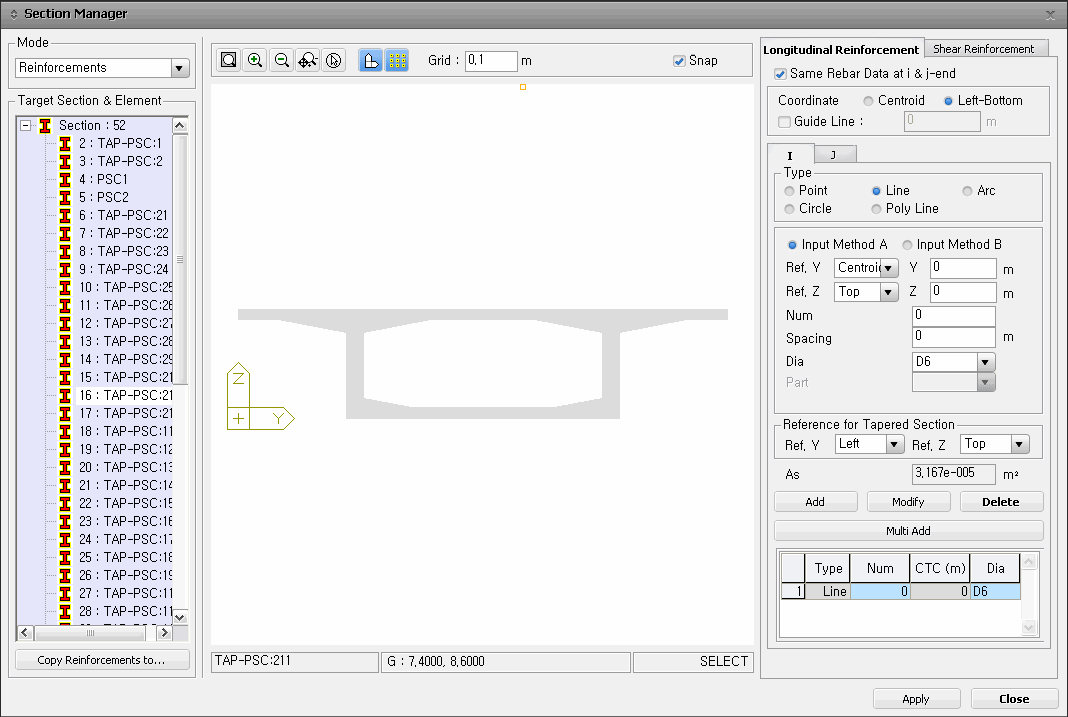Choose the Arc type radio button
Viewport: 1068px width, 717px height.
pos(967,191)
